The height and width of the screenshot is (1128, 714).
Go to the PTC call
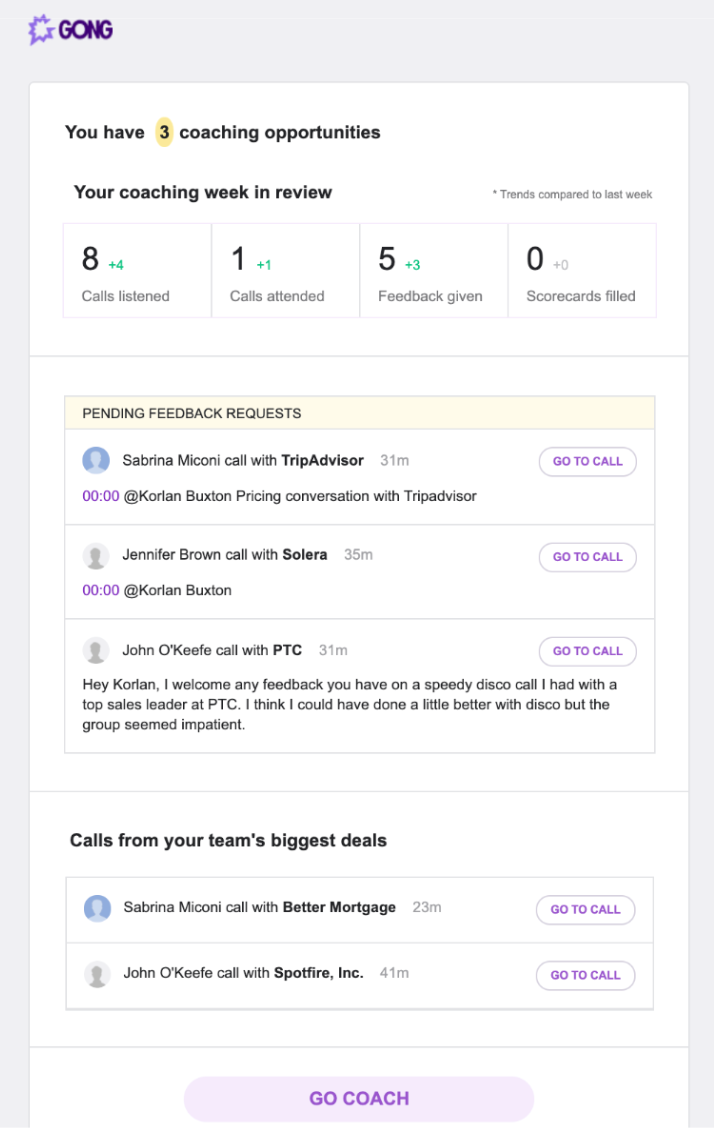click(x=587, y=651)
